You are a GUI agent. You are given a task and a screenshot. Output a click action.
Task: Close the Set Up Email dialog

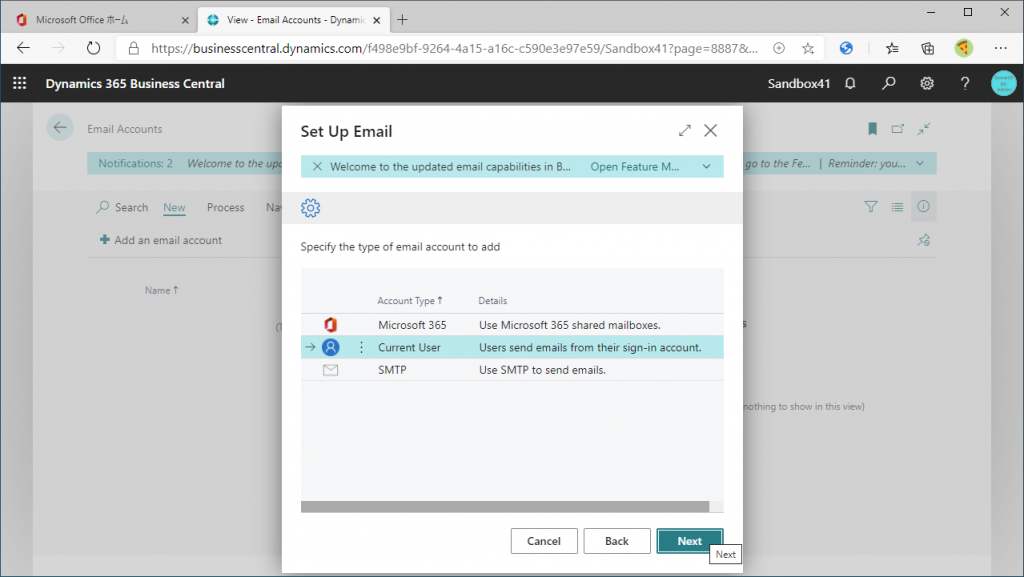tap(711, 131)
